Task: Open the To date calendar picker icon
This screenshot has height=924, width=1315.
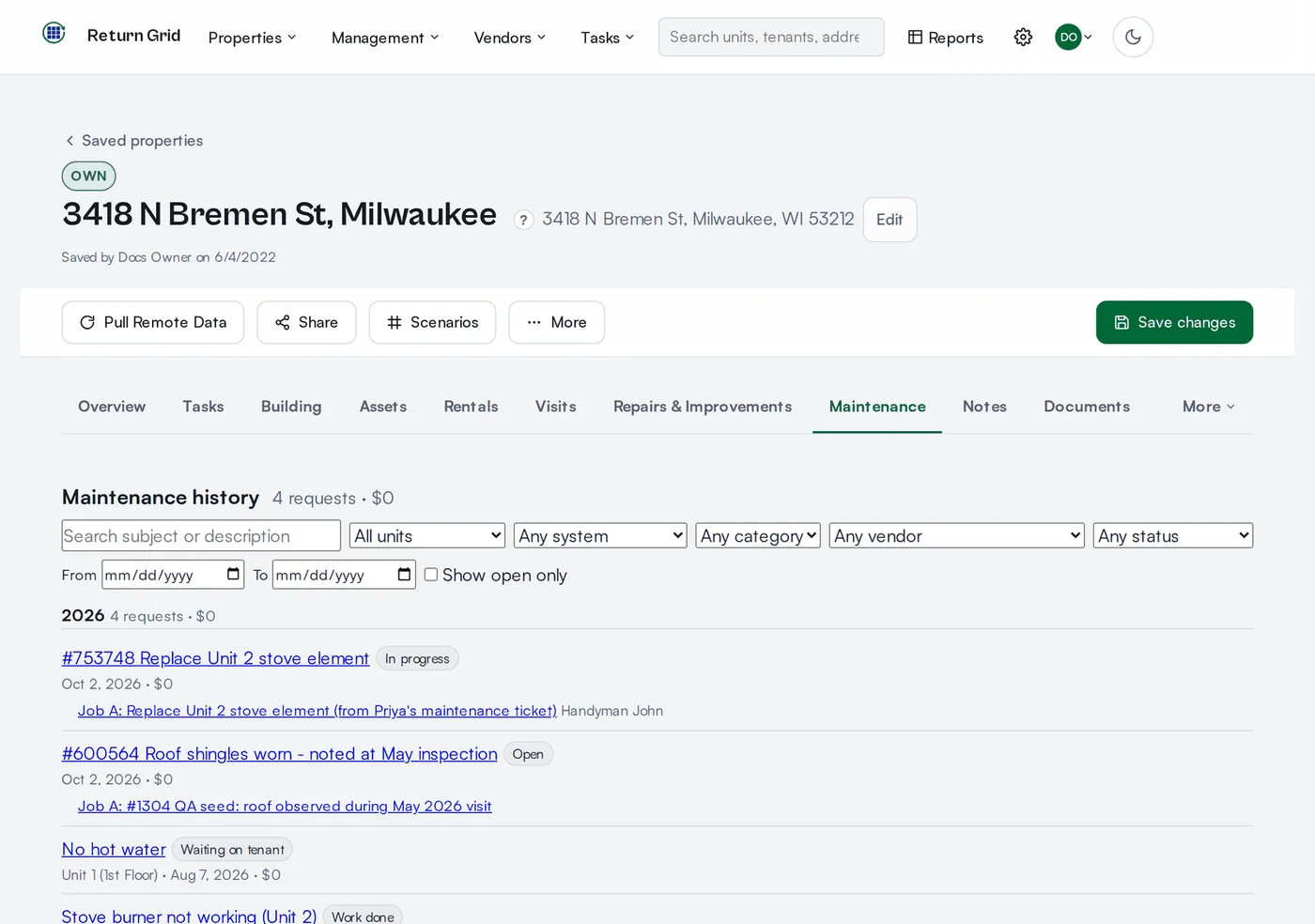Action: click(404, 574)
